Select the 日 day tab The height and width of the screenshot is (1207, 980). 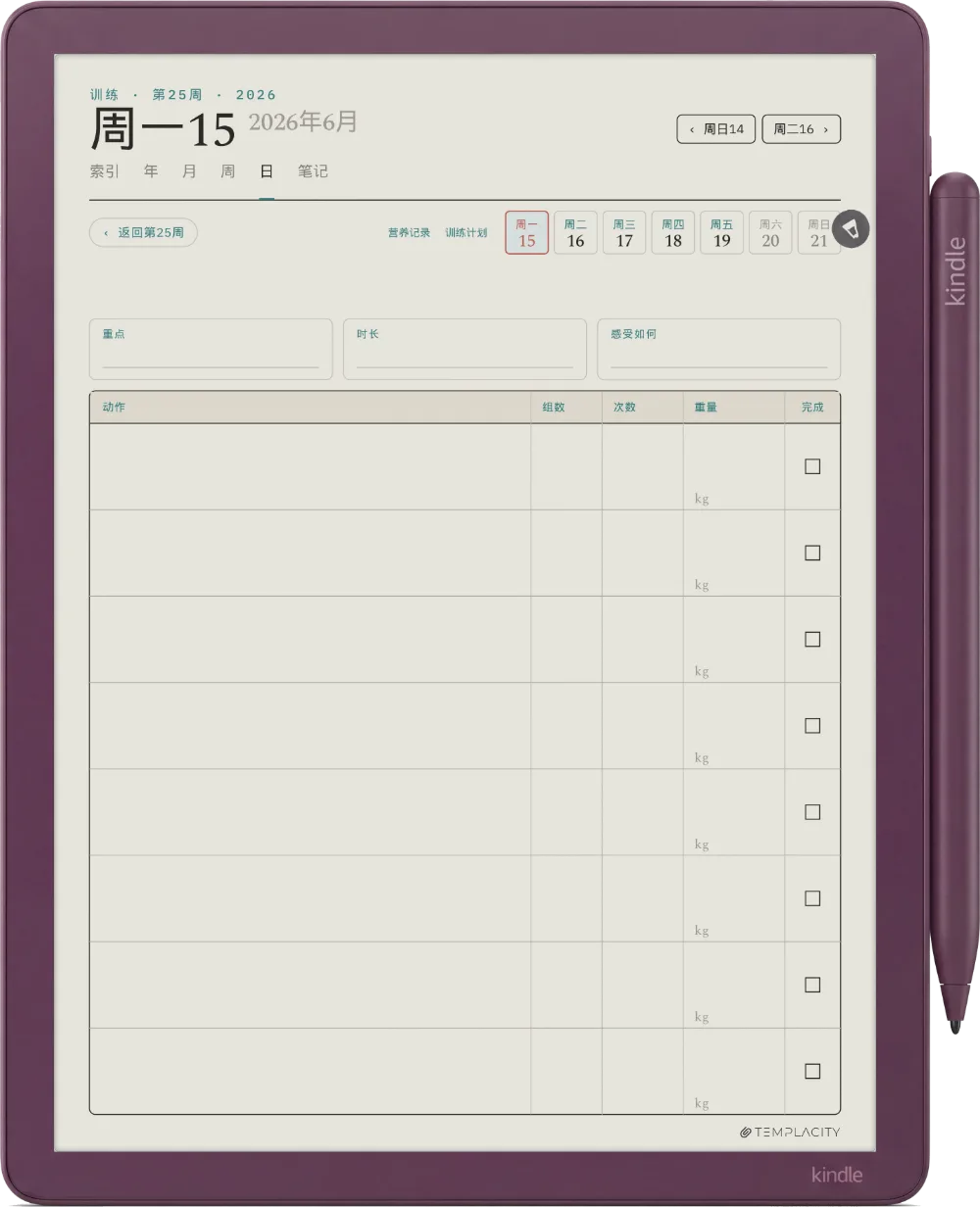pos(267,171)
